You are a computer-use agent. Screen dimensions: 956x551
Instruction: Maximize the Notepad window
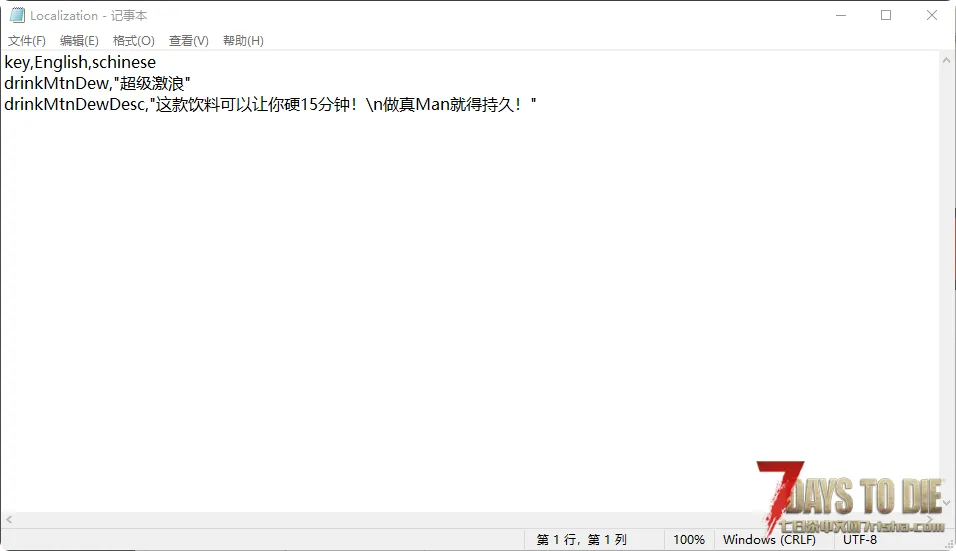(885, 15)
